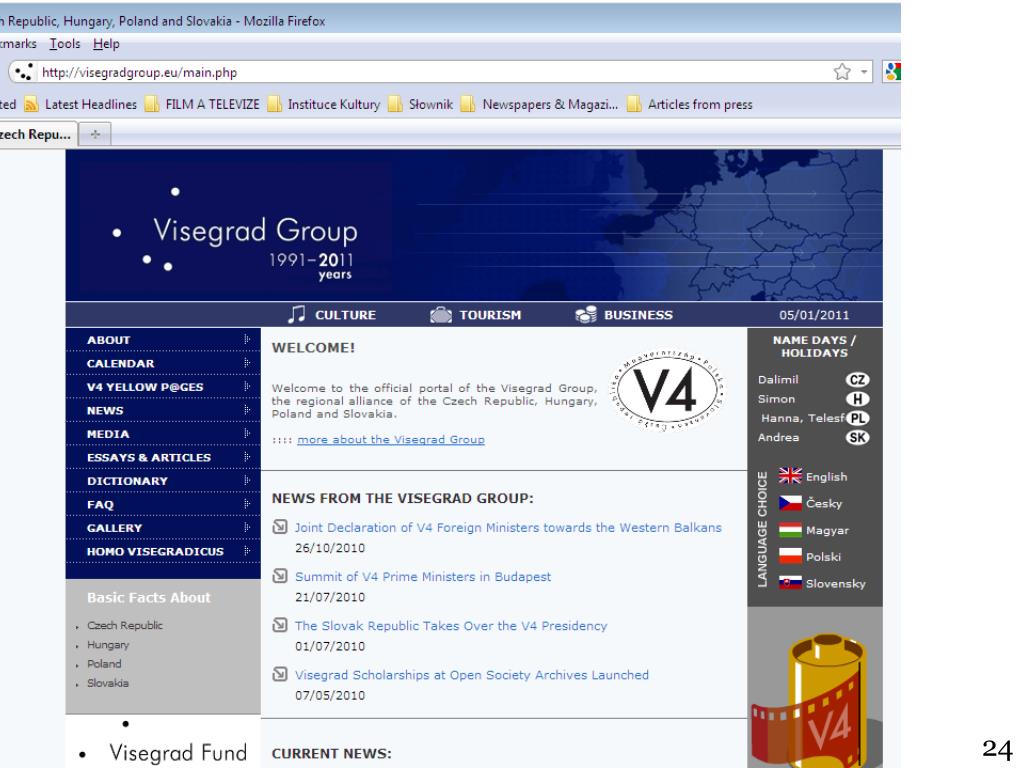This screenshot has height=768, width=1024.
Task: Open the Articles from press bookmark folder
Action: [x=690, y=104]
